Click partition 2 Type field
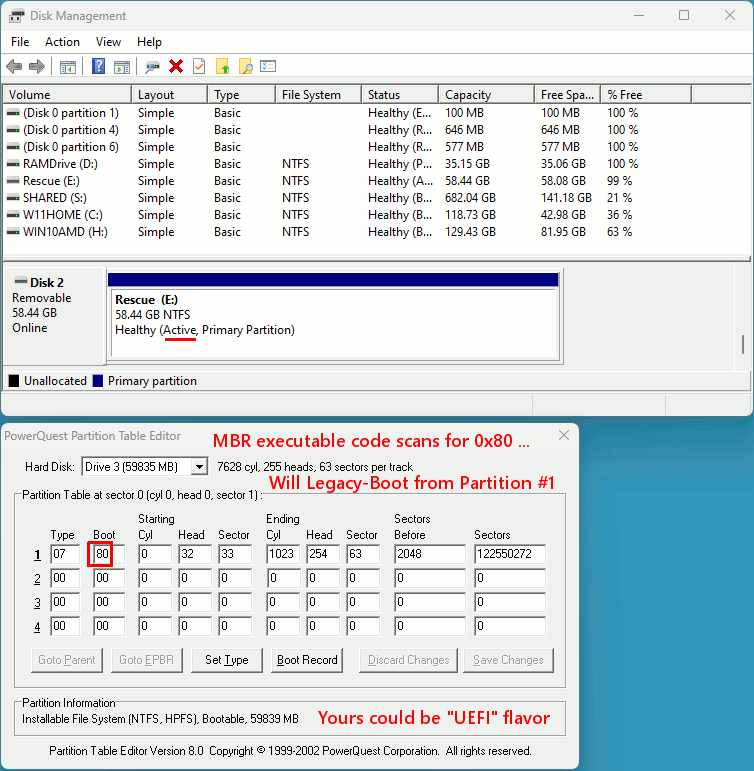 click(65, 578)
